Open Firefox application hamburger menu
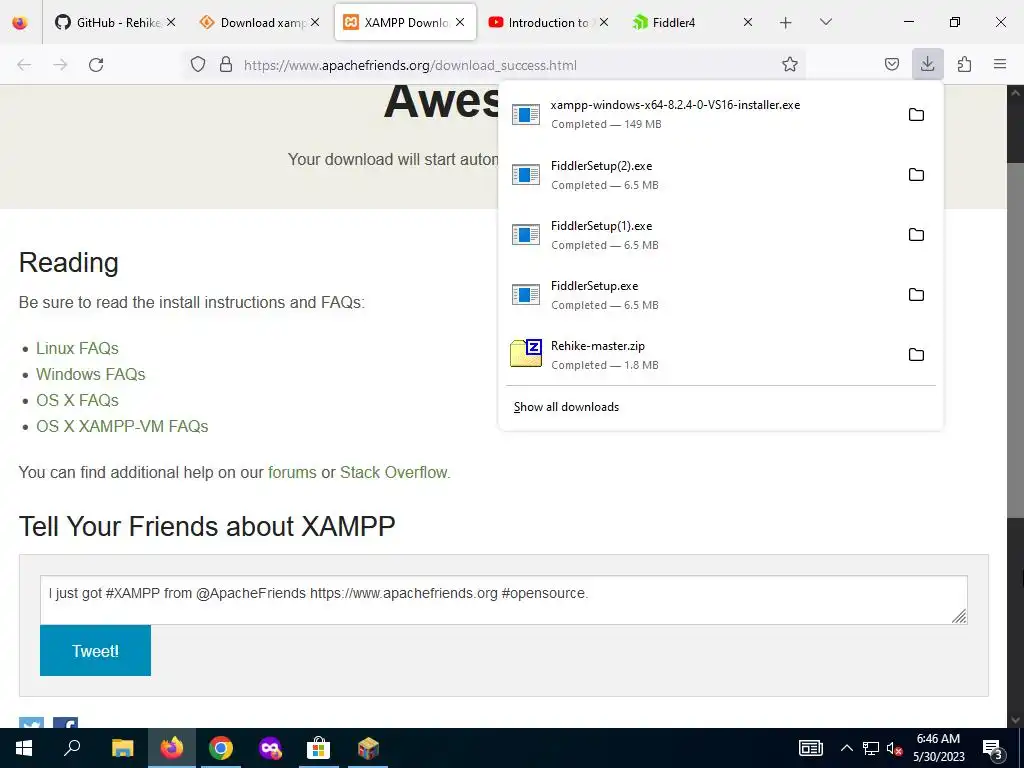 [1000, 65]
